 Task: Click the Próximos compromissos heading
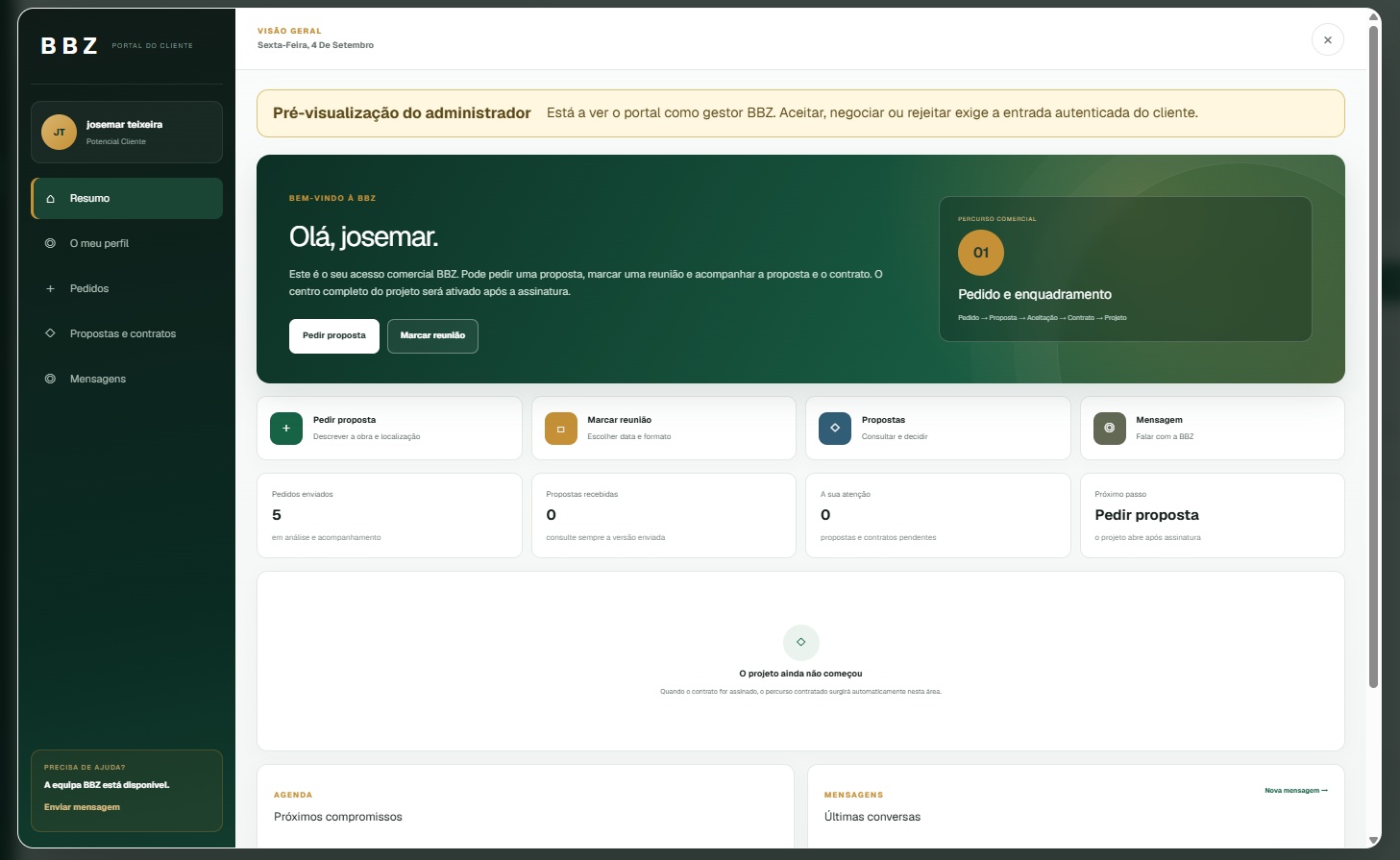(338, 817)
